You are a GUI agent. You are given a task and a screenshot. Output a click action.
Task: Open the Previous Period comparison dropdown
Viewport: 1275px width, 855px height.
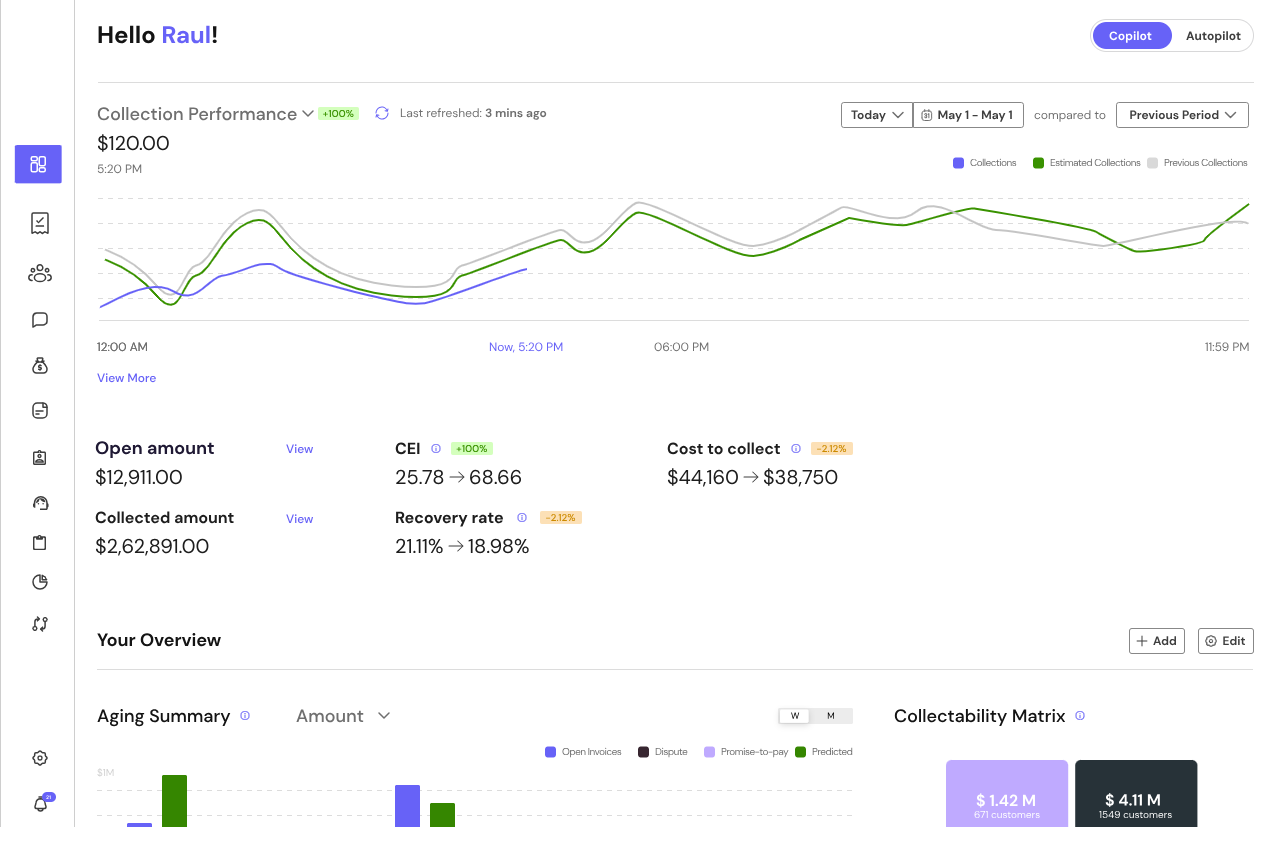1182,114
